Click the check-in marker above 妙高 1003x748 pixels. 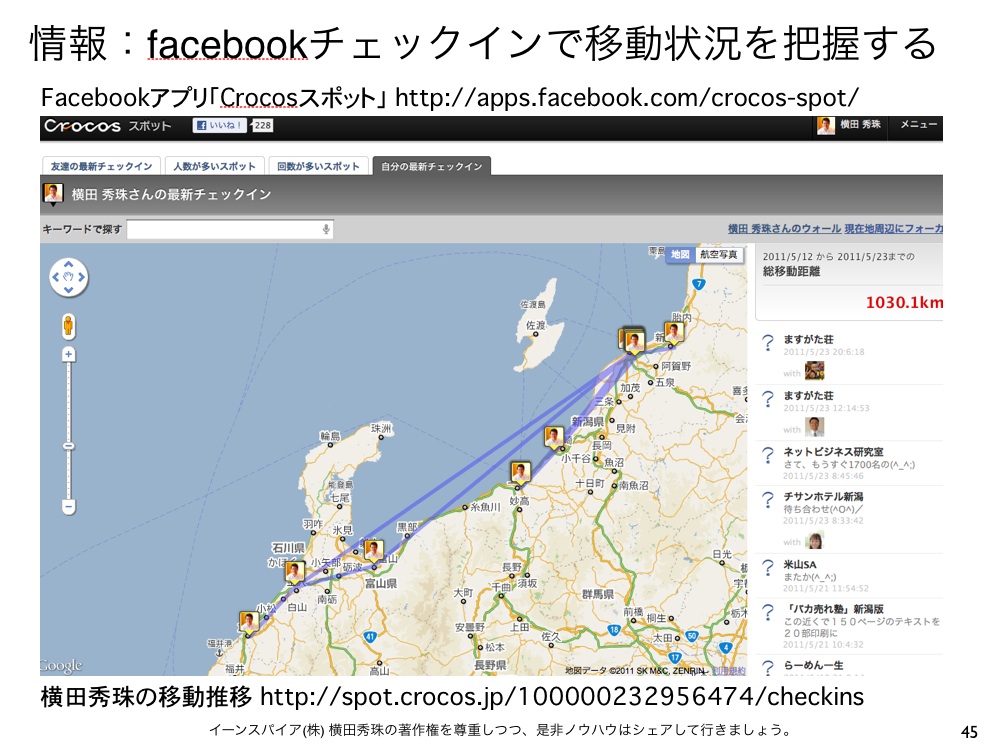tap(521, 473)
